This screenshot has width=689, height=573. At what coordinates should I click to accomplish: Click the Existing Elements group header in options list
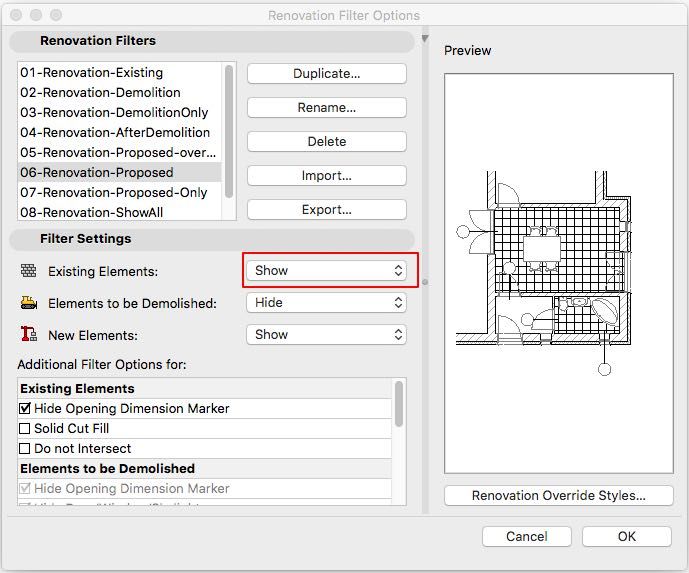pyautogui.click(x=204, y=388)
